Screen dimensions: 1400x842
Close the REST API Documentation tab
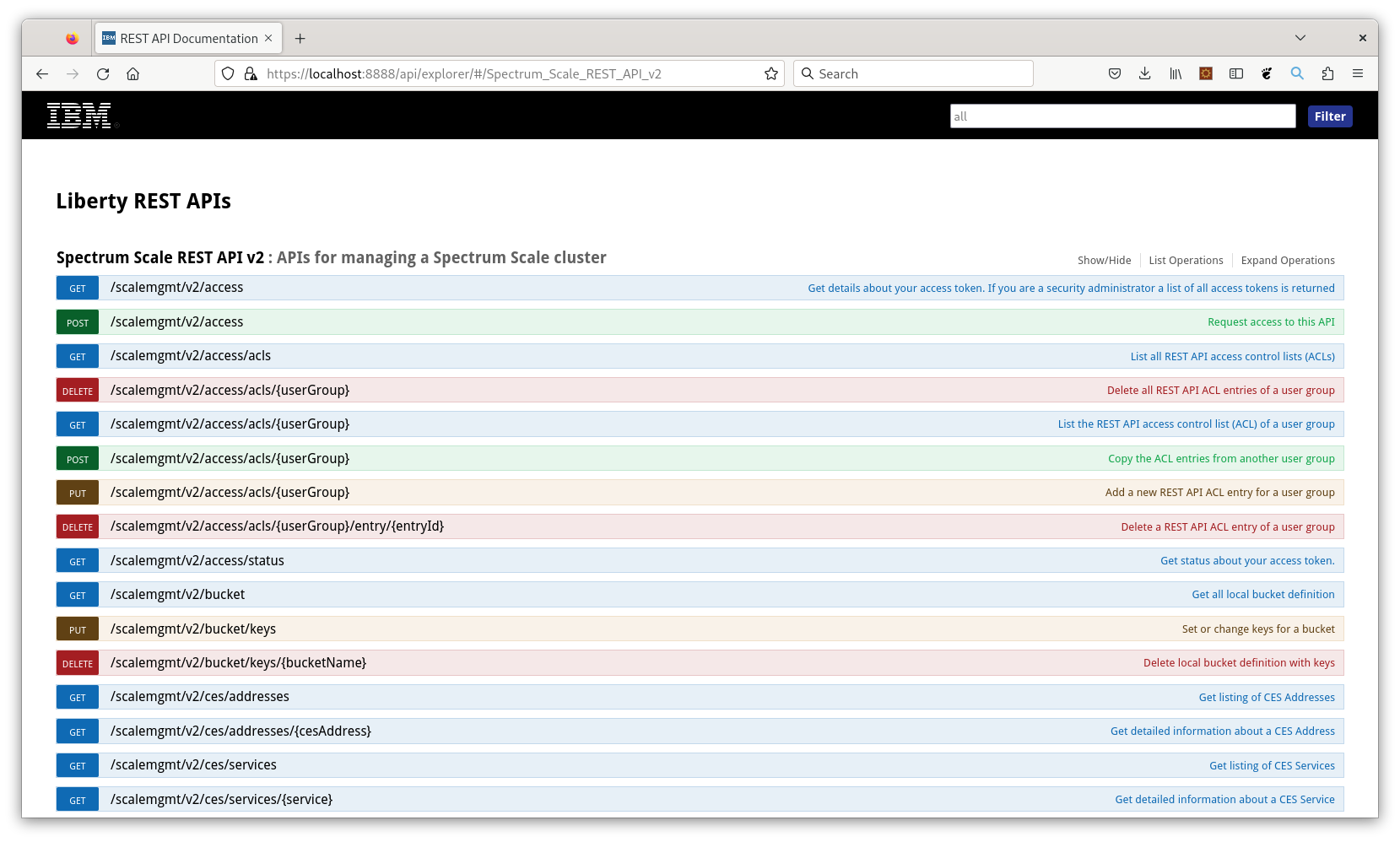click(x=268, y=38)
